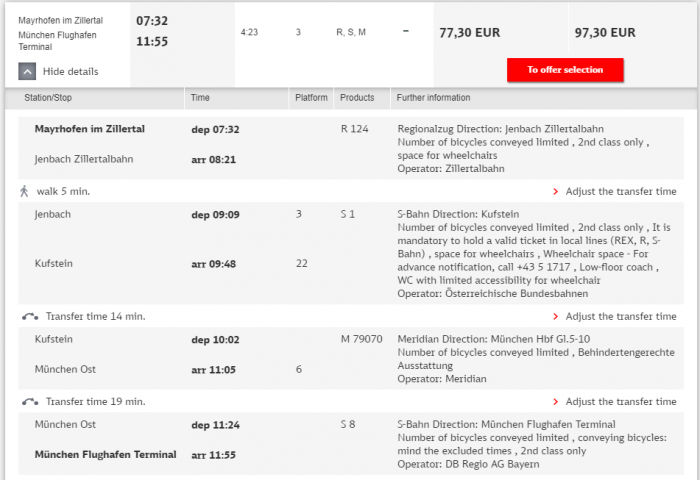
Task: Click the walk 5 min. pedestrian icon
Action: pos(24,190)
